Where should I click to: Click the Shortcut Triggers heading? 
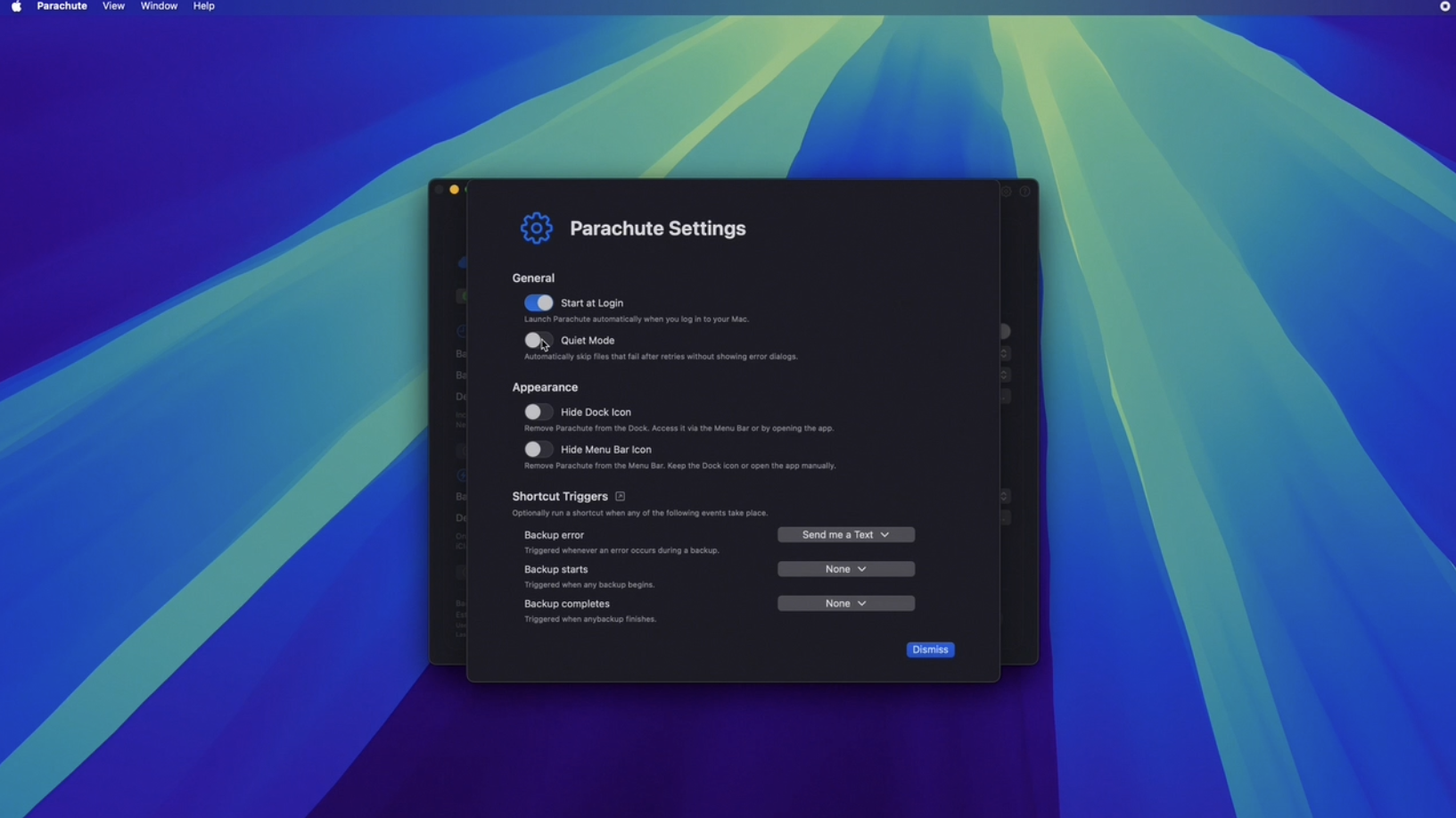point(560,496)
